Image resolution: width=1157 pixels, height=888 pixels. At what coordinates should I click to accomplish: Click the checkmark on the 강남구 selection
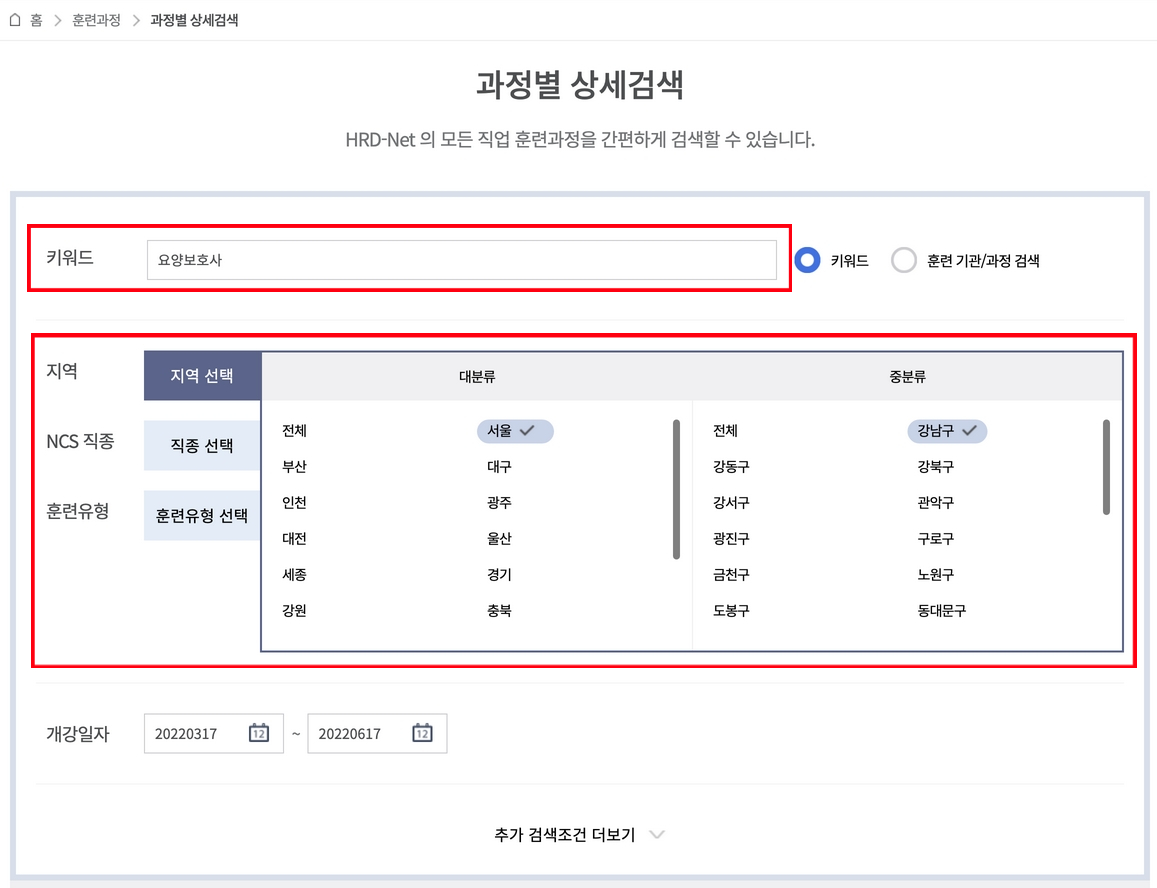coord(970,431)
